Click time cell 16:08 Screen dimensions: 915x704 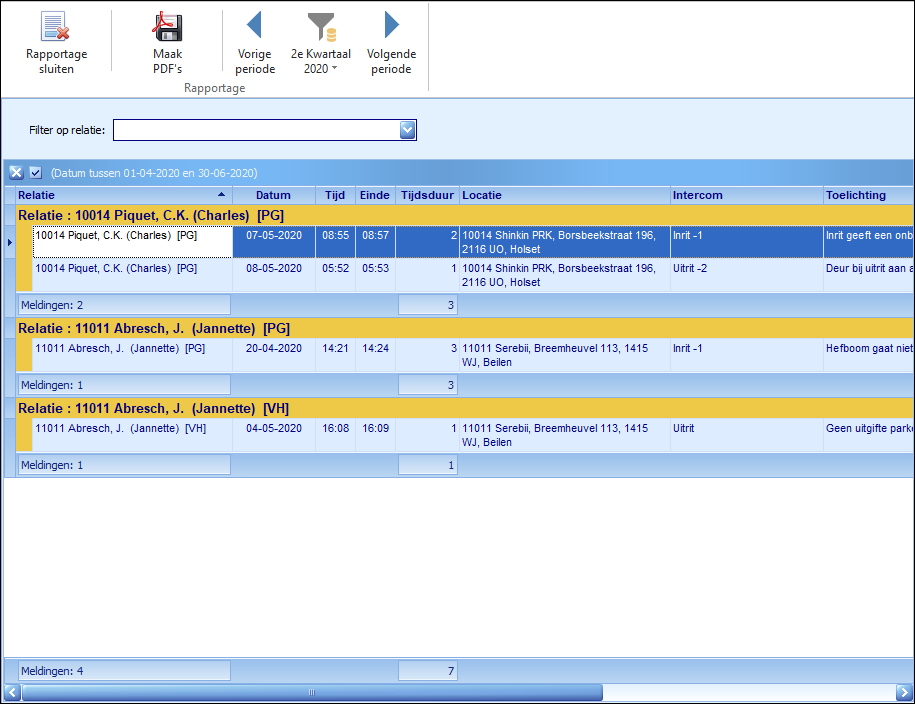point(335,435)
